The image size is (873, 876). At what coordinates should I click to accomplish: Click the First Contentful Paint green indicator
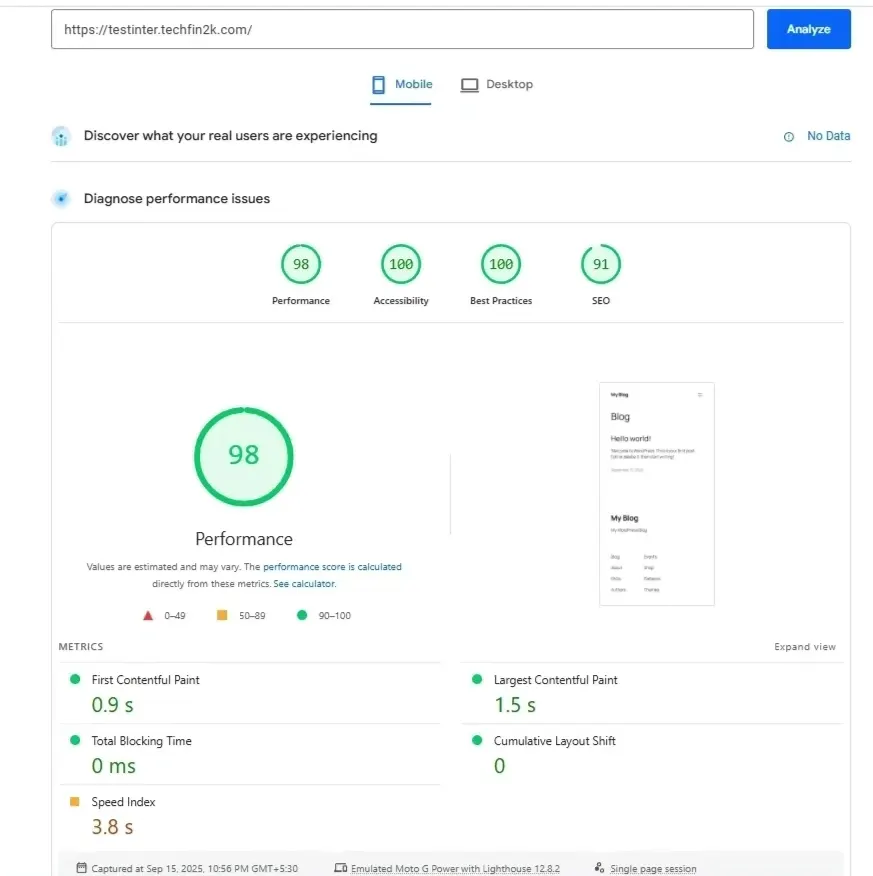(75, 679)
